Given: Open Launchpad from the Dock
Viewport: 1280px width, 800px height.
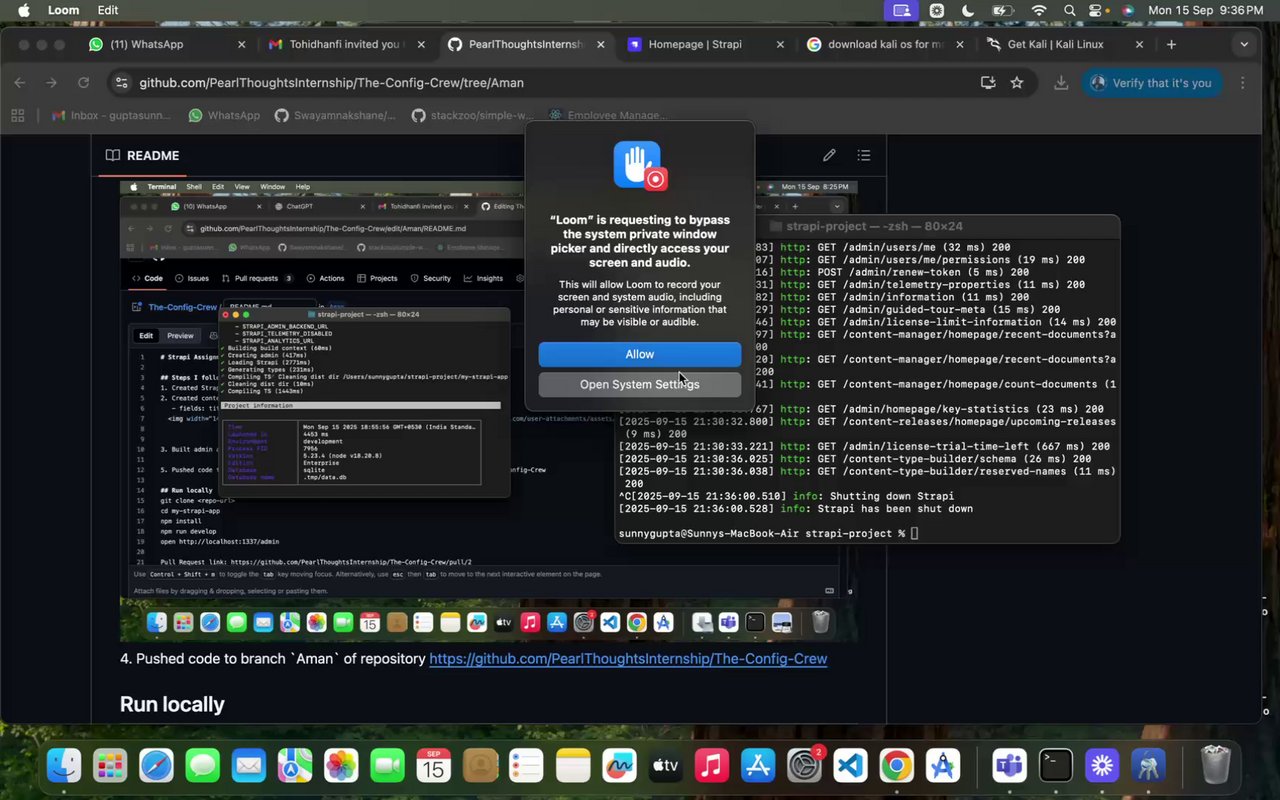Looking at the screenshot, I should [x=110, y=766].
